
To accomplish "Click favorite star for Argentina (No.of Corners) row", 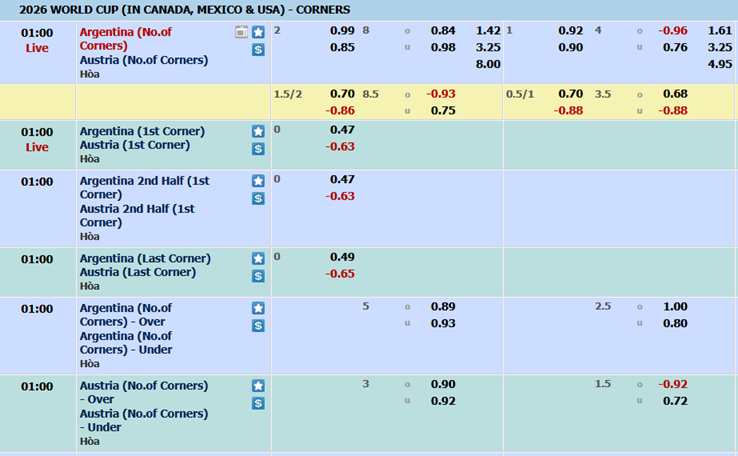I will click(258, 32).
